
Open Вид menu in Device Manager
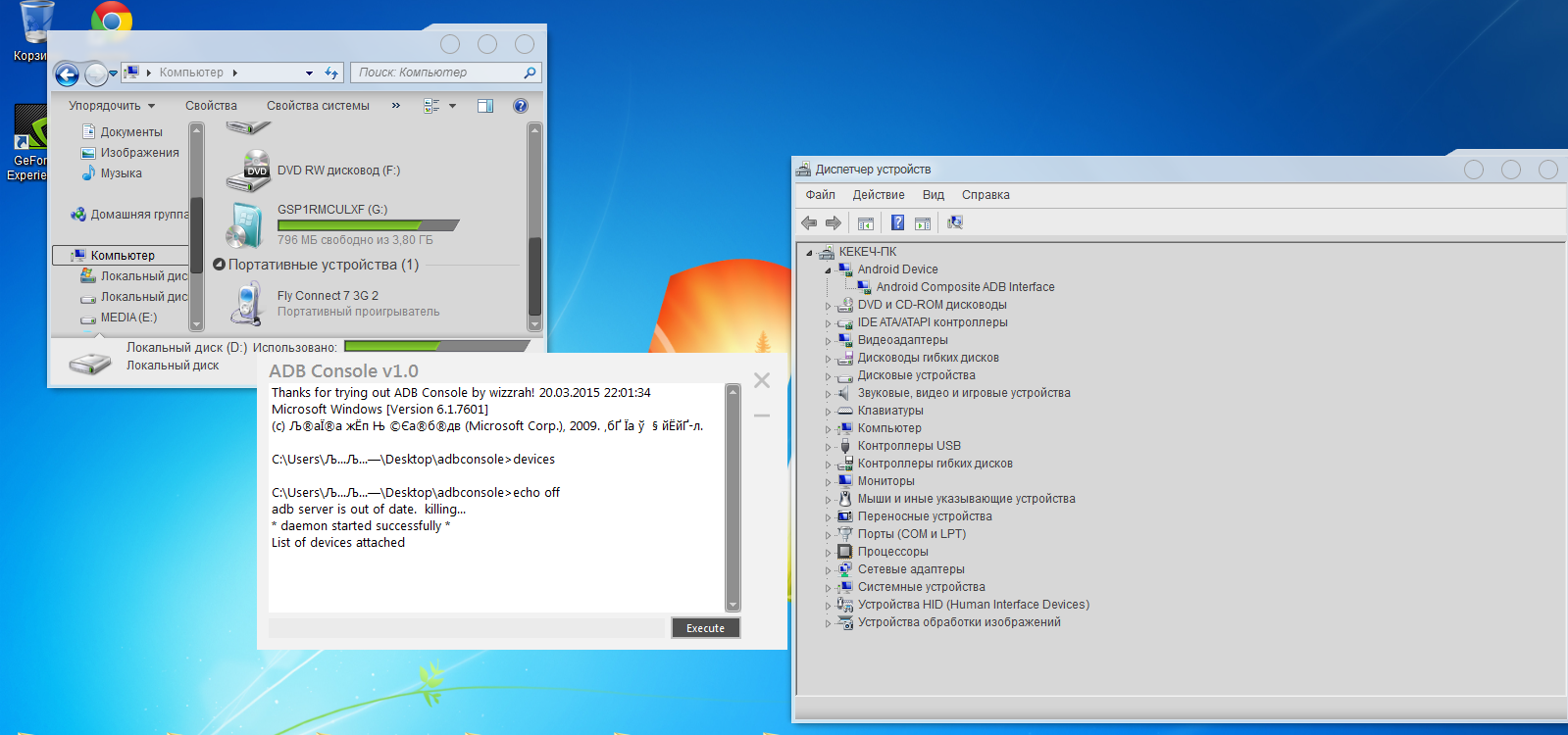(x=933, y=195)
